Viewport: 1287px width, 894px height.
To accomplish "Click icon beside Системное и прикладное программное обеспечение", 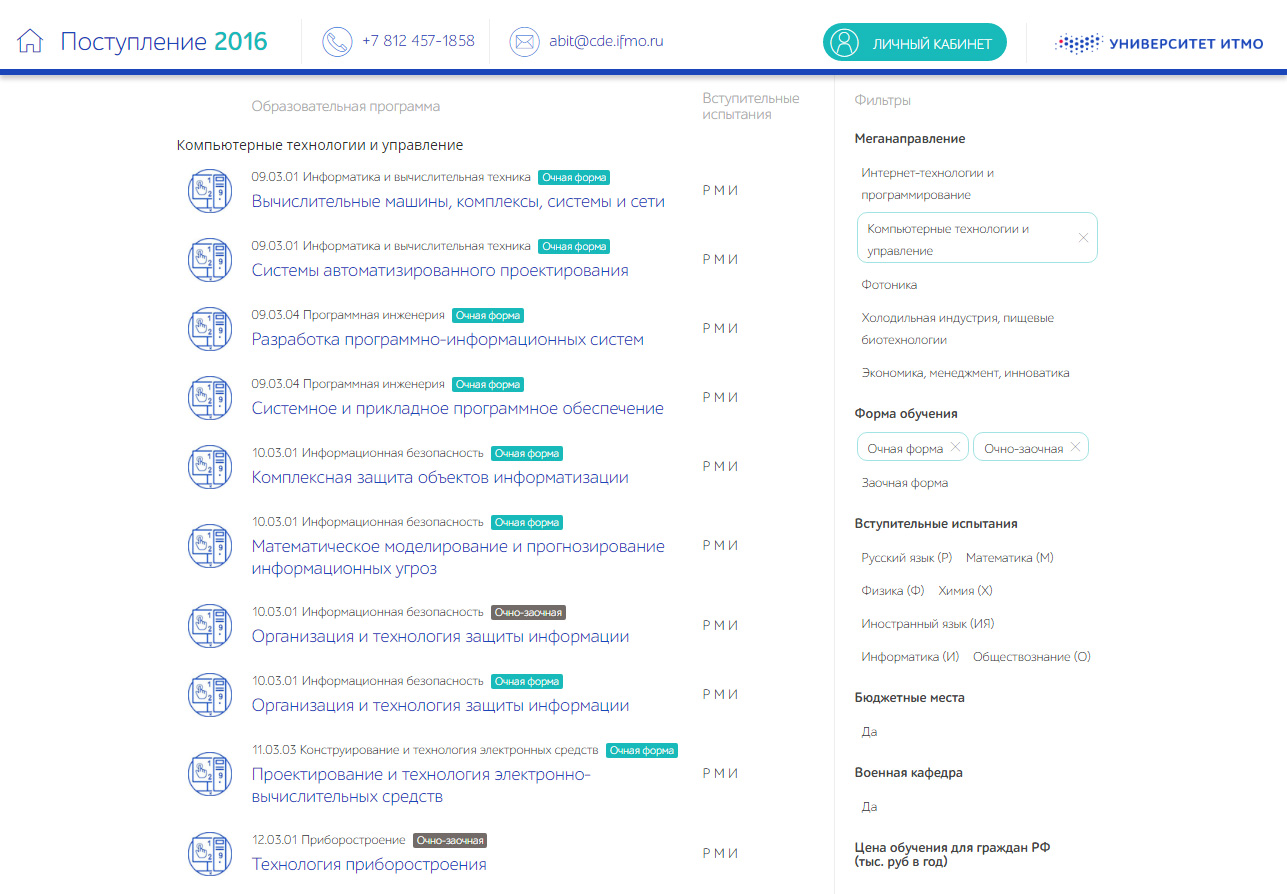I will (x=209, y=397).
